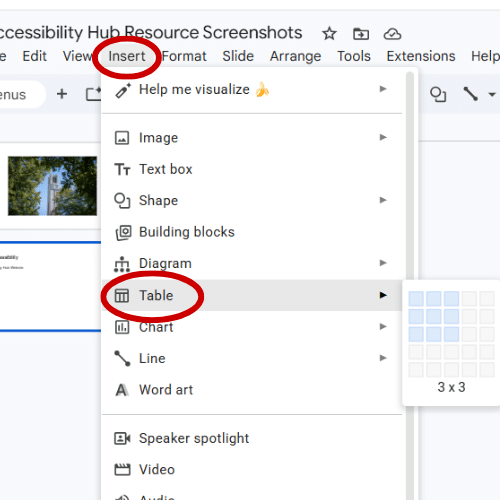Click the Video clapperboard icon
The width and height of the screenshot is (500, 500).
[122, 470]
